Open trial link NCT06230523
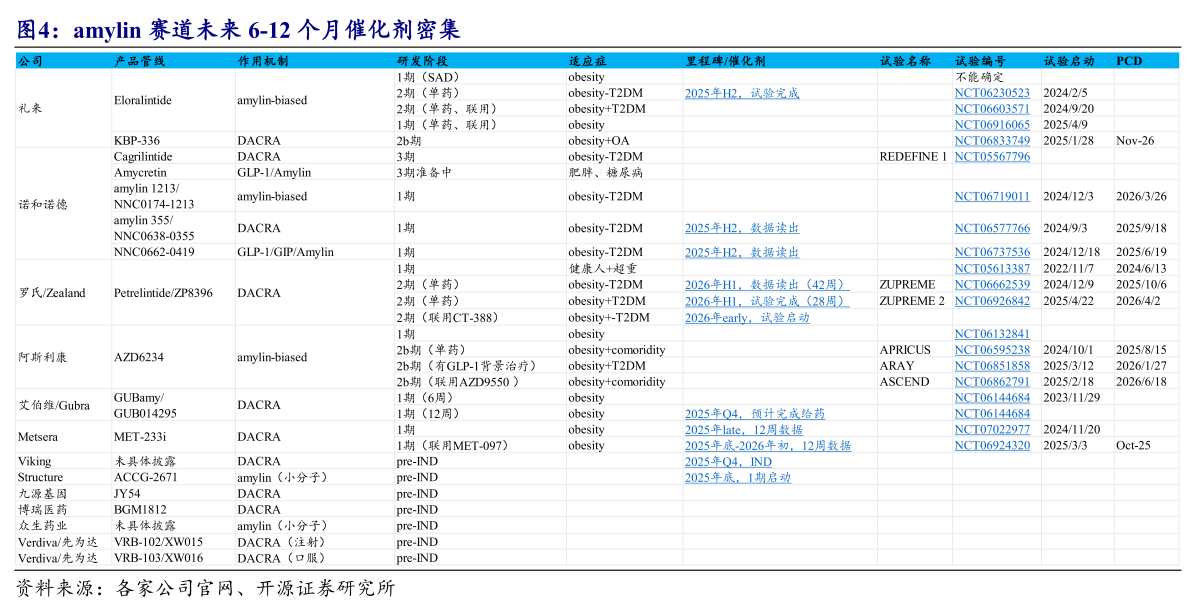 click(x=992, y=93)
